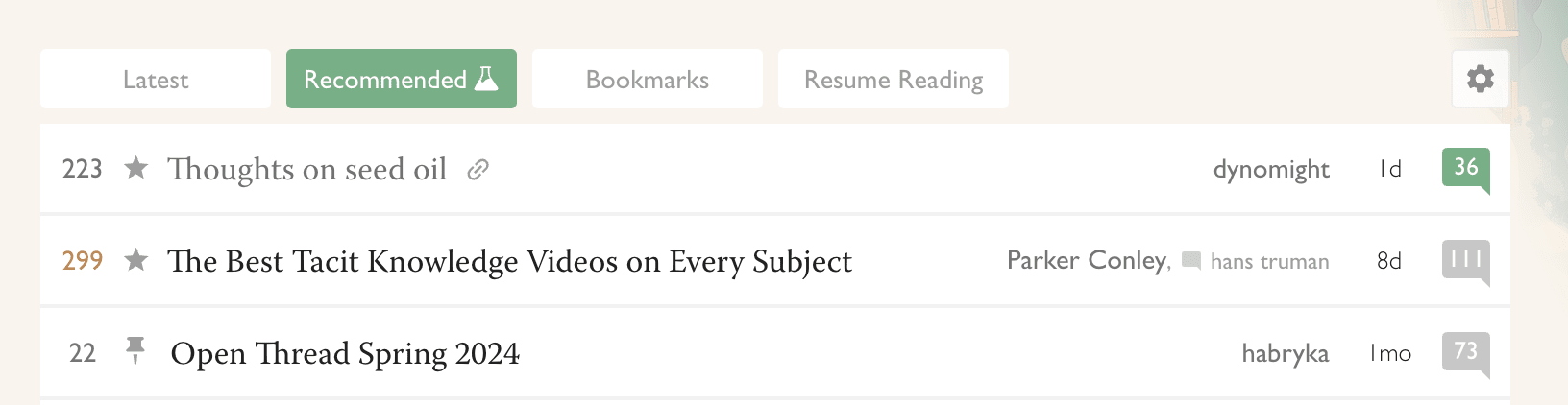The image size is (1568, 405).
Task: Click the link icon beside Thoughts on seed oil
Action: coord(478,170)
